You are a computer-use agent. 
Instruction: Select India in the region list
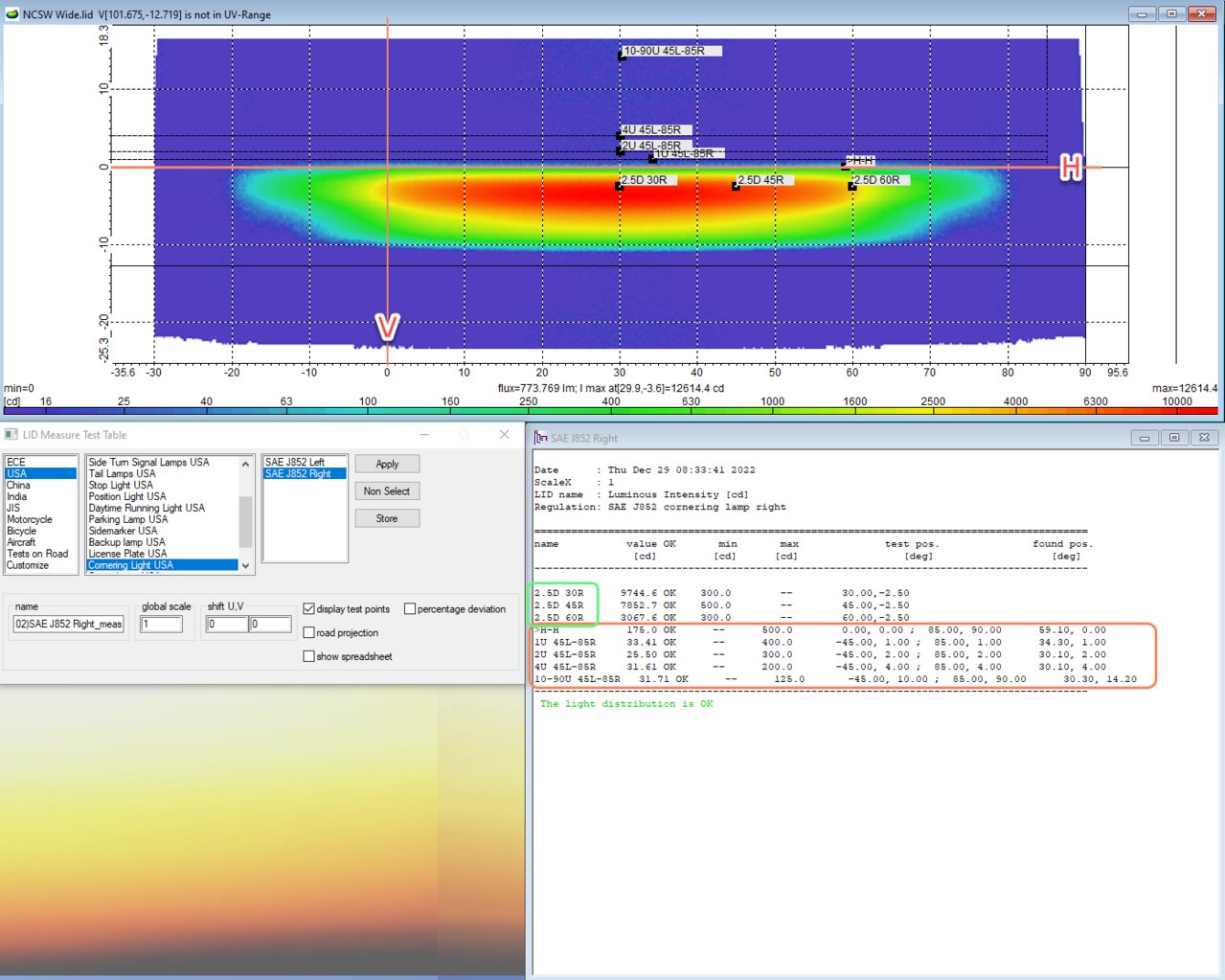[x=40, y=496]
